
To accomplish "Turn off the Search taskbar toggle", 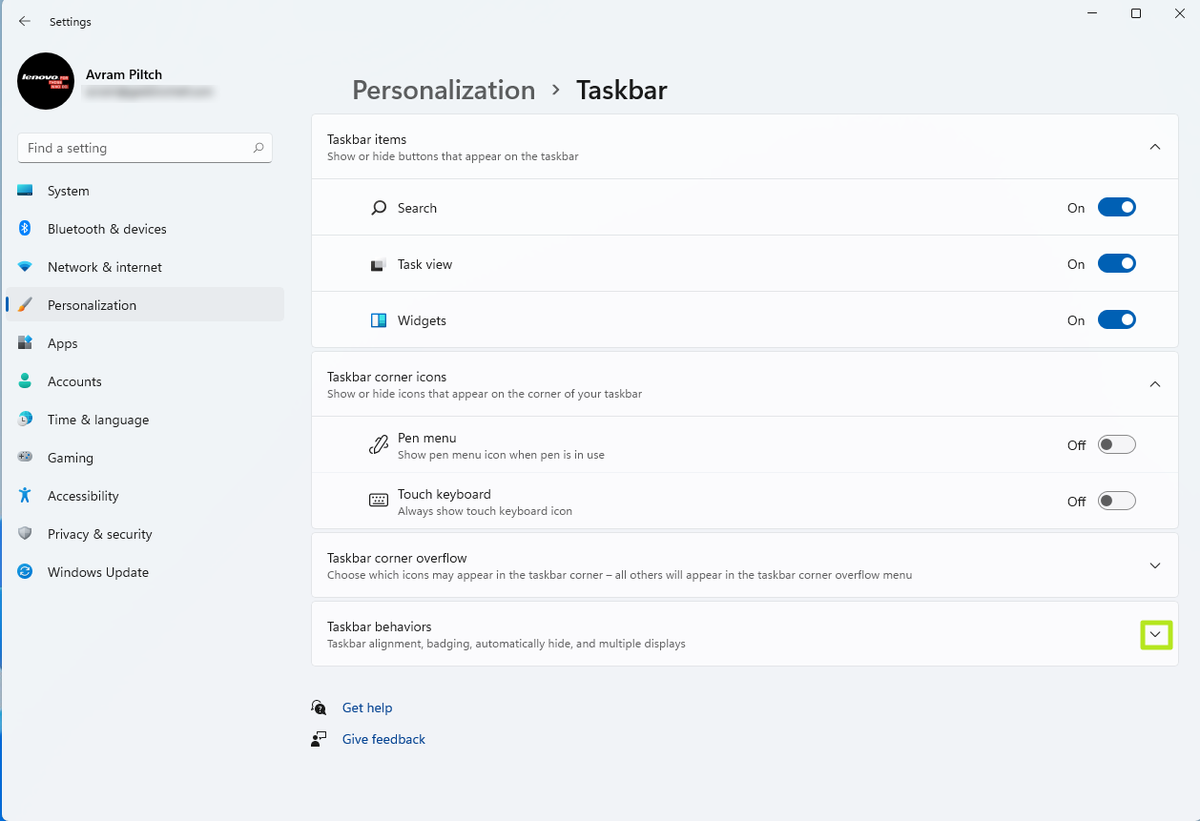I will 1116,208.
